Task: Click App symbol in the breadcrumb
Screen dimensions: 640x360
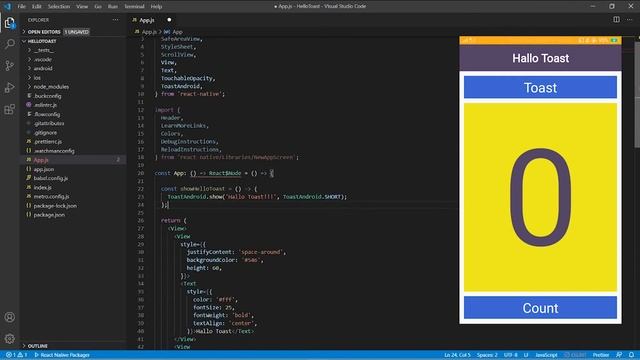Action: pyautogui.click(x=177, y=32)
